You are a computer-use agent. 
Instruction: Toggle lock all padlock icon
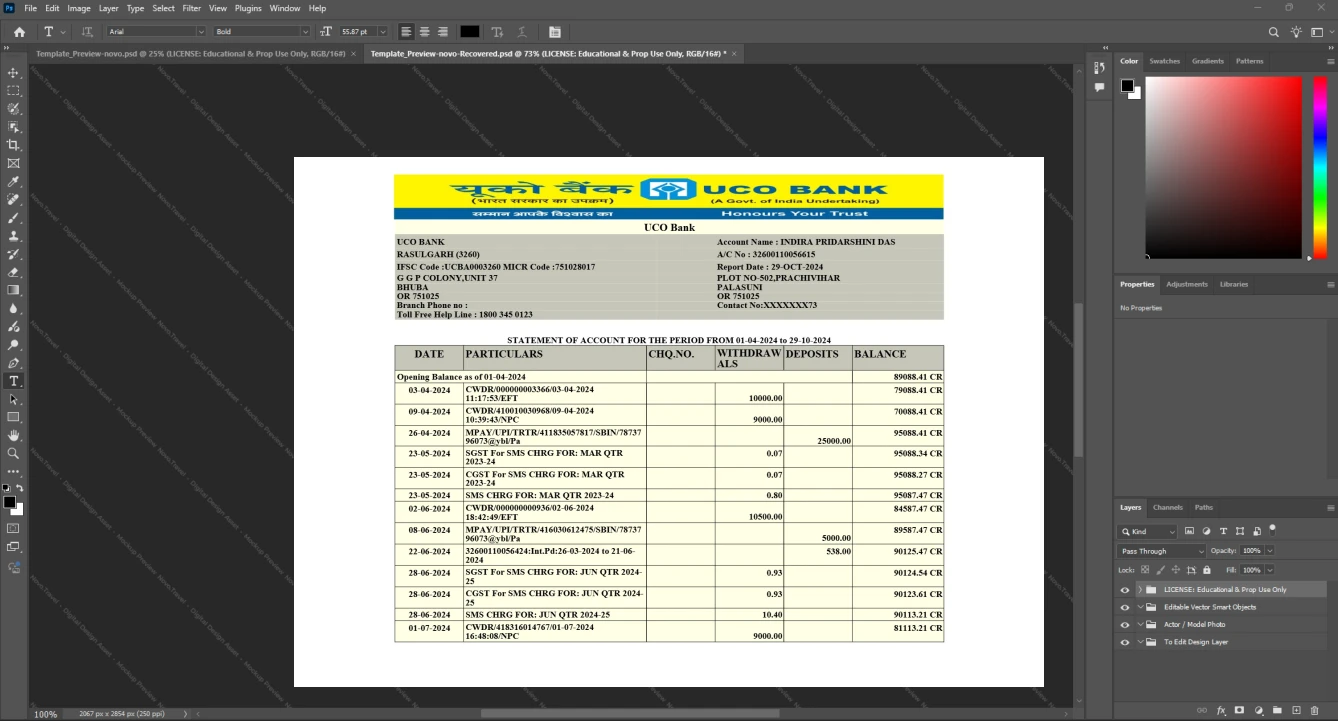click(1208, 570)
